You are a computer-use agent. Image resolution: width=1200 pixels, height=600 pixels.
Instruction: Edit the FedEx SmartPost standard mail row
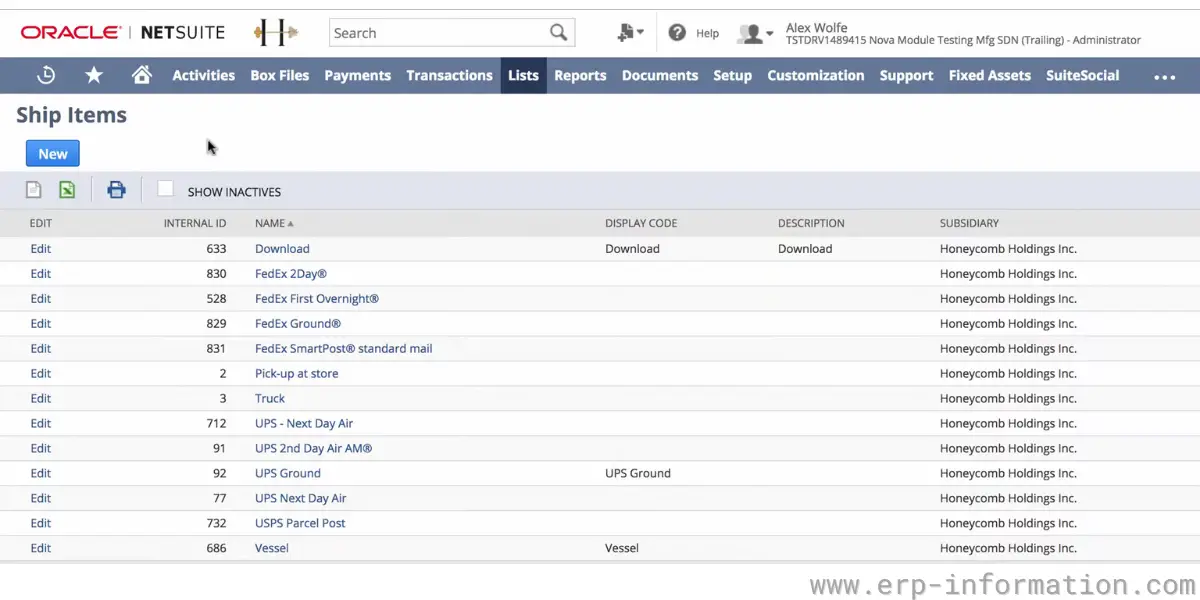click(40, 349)
